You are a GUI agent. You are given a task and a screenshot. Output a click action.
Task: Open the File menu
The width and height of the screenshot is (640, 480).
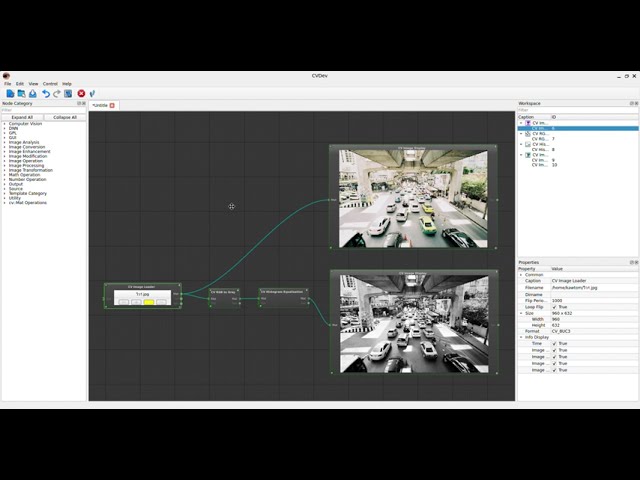coord(8,84)
